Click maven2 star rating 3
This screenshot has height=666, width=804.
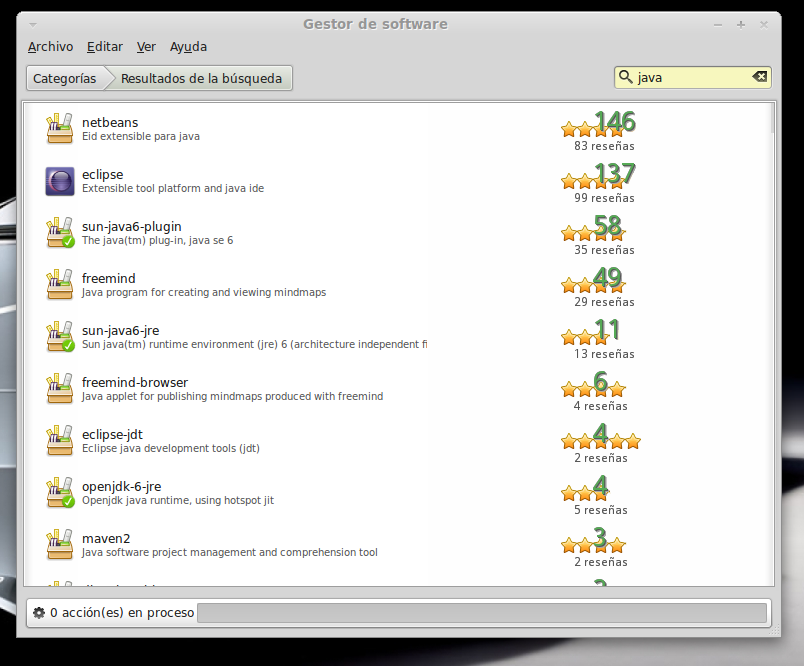pos(593,539)
